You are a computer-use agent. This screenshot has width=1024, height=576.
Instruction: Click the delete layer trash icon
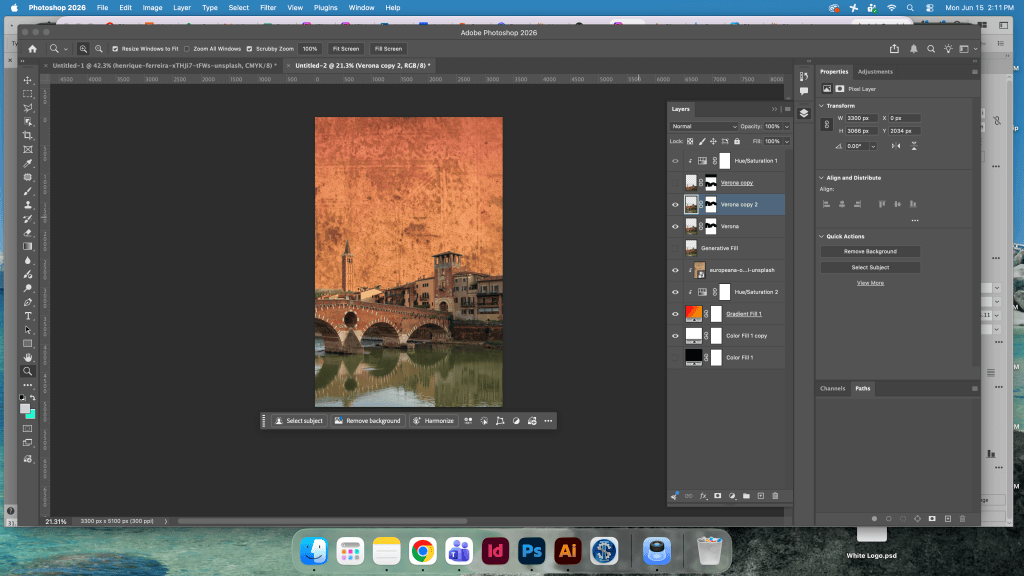(775, 496)
